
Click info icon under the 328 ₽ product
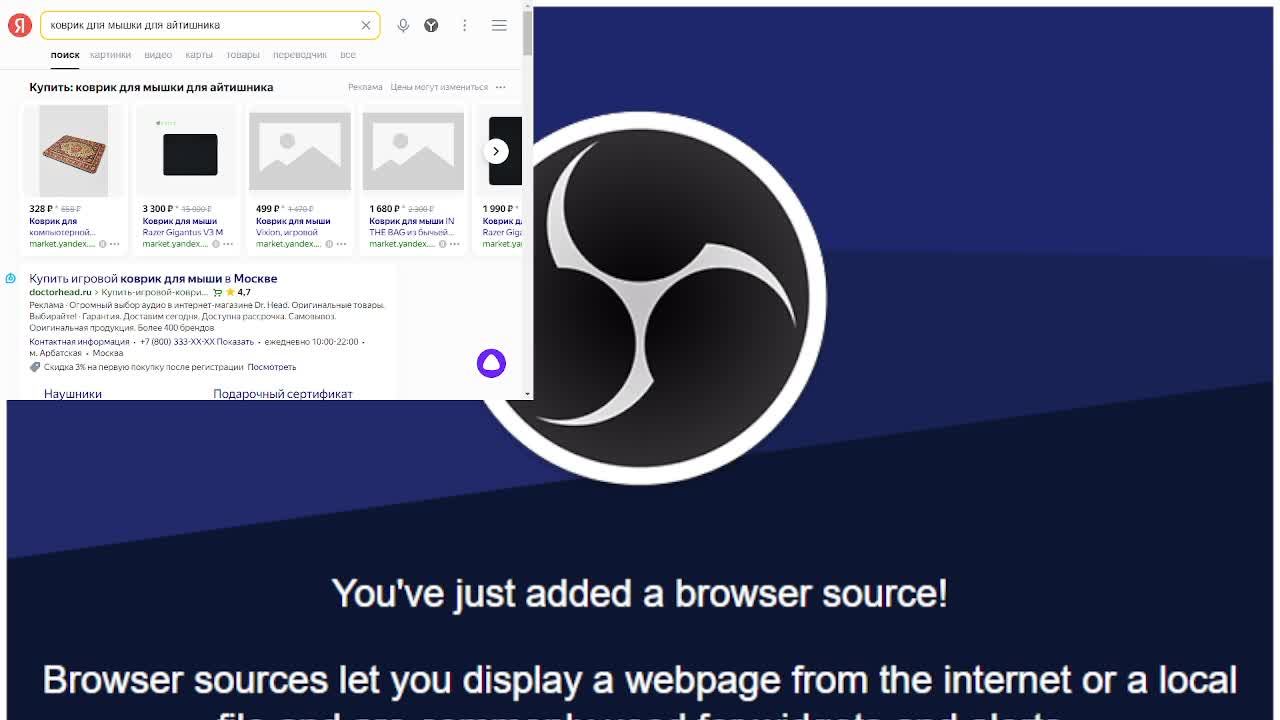102,244
